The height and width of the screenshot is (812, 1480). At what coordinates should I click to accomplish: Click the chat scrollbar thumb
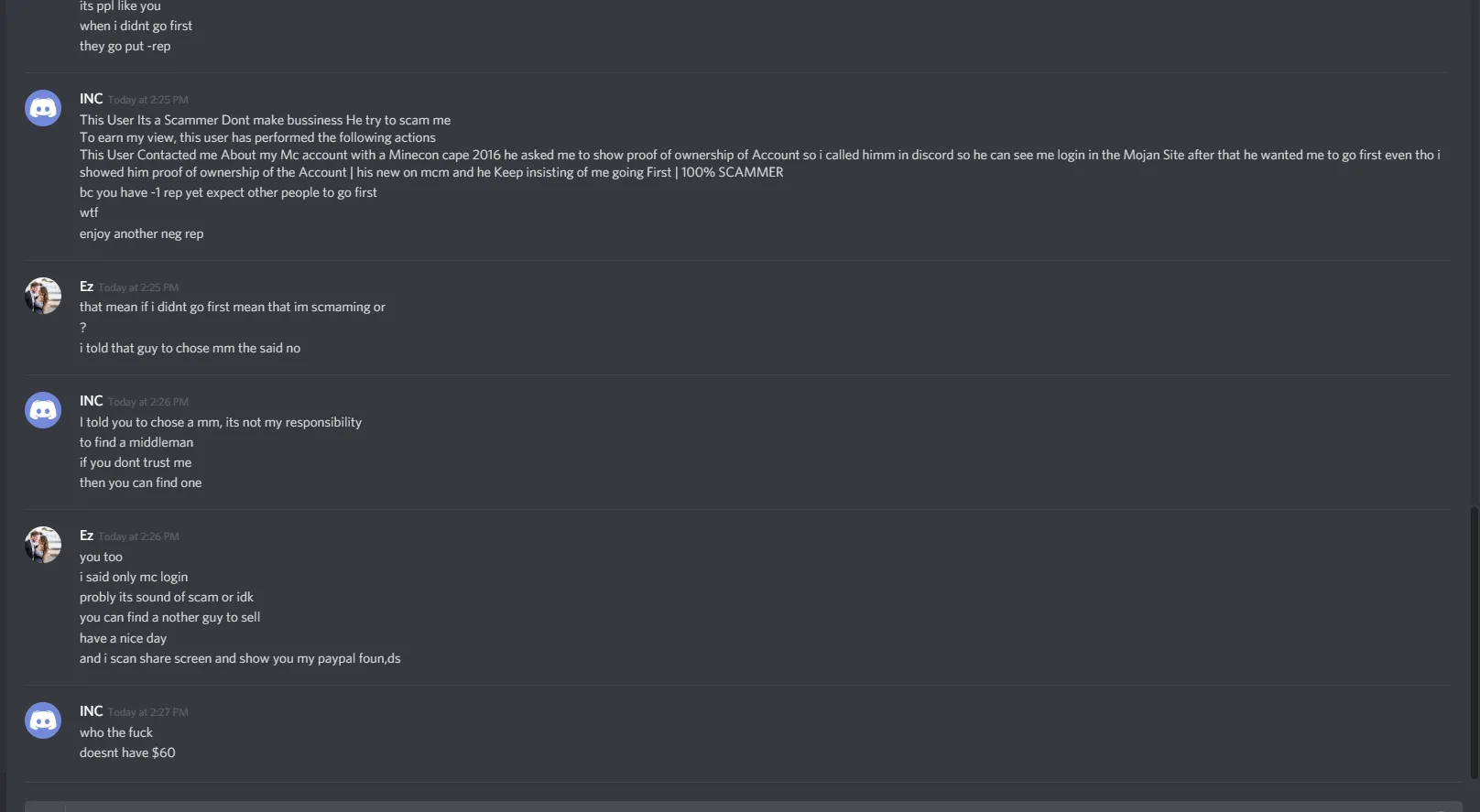(x=1474, y=641)
